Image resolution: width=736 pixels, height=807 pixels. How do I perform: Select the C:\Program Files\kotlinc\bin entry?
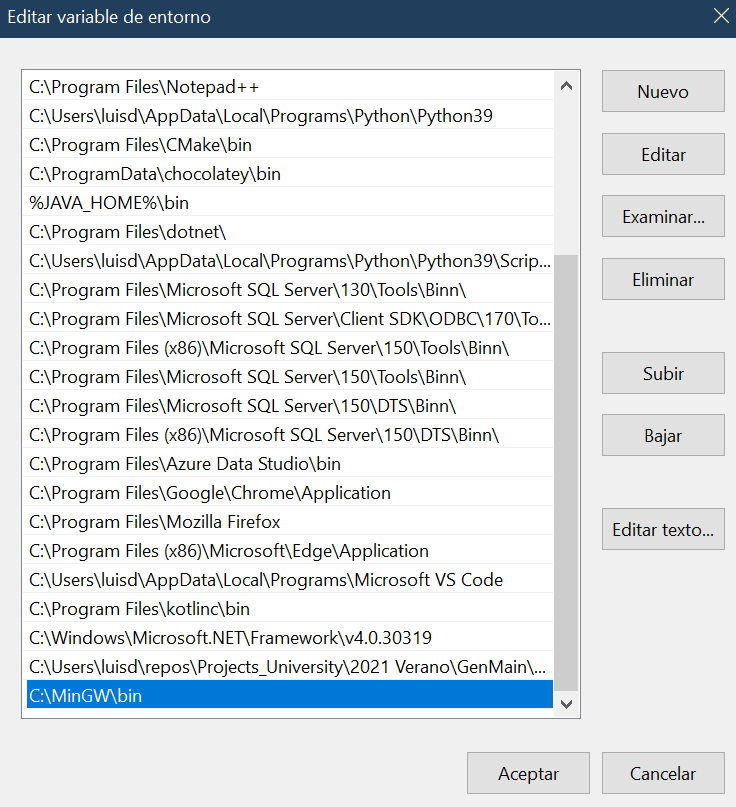pos(290,609)
